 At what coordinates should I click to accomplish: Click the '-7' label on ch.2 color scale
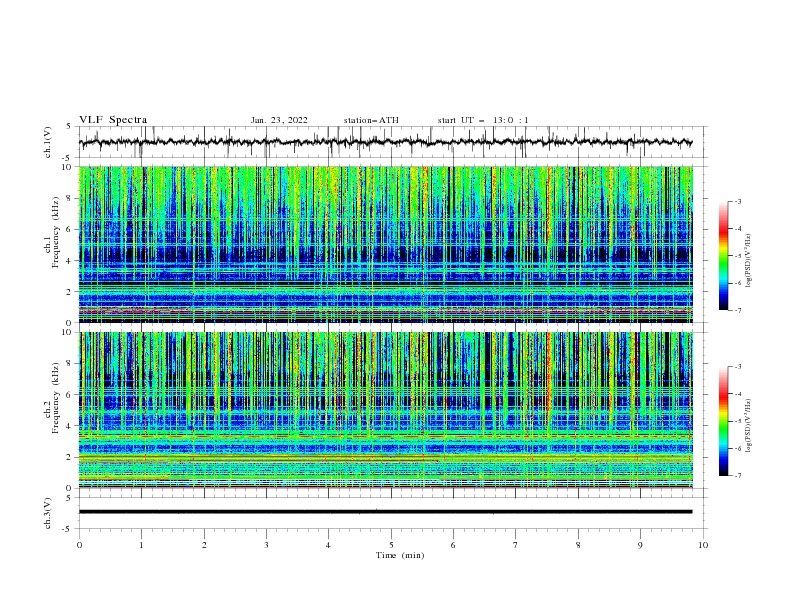[x=737, y=476]
